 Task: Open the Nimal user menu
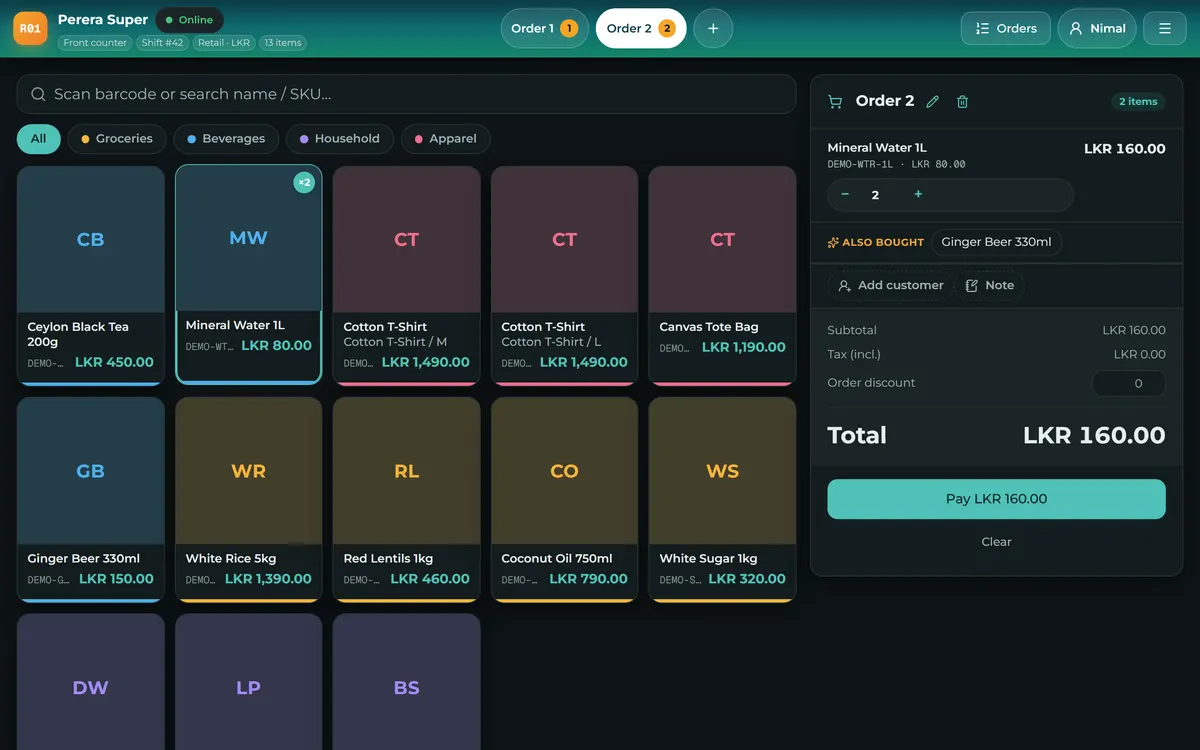(1097, 28)
